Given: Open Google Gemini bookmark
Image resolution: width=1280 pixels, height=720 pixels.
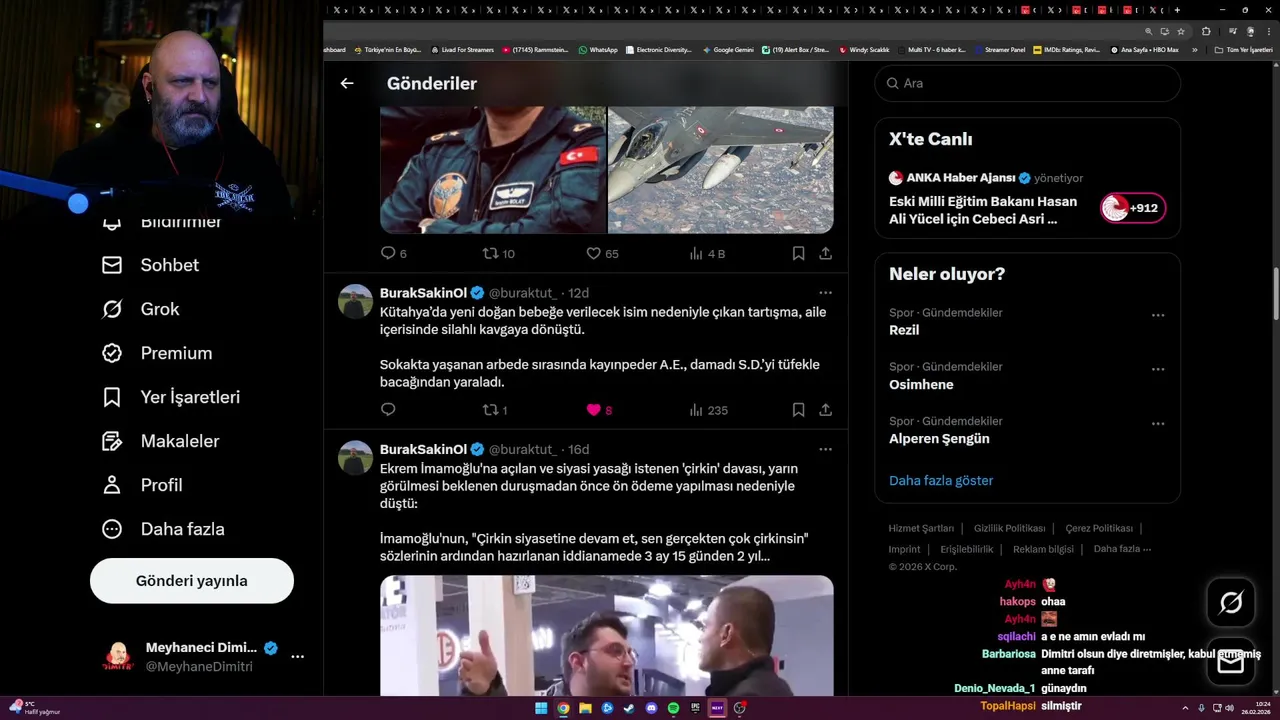Looking at the screenshot, I should (728, 49).
